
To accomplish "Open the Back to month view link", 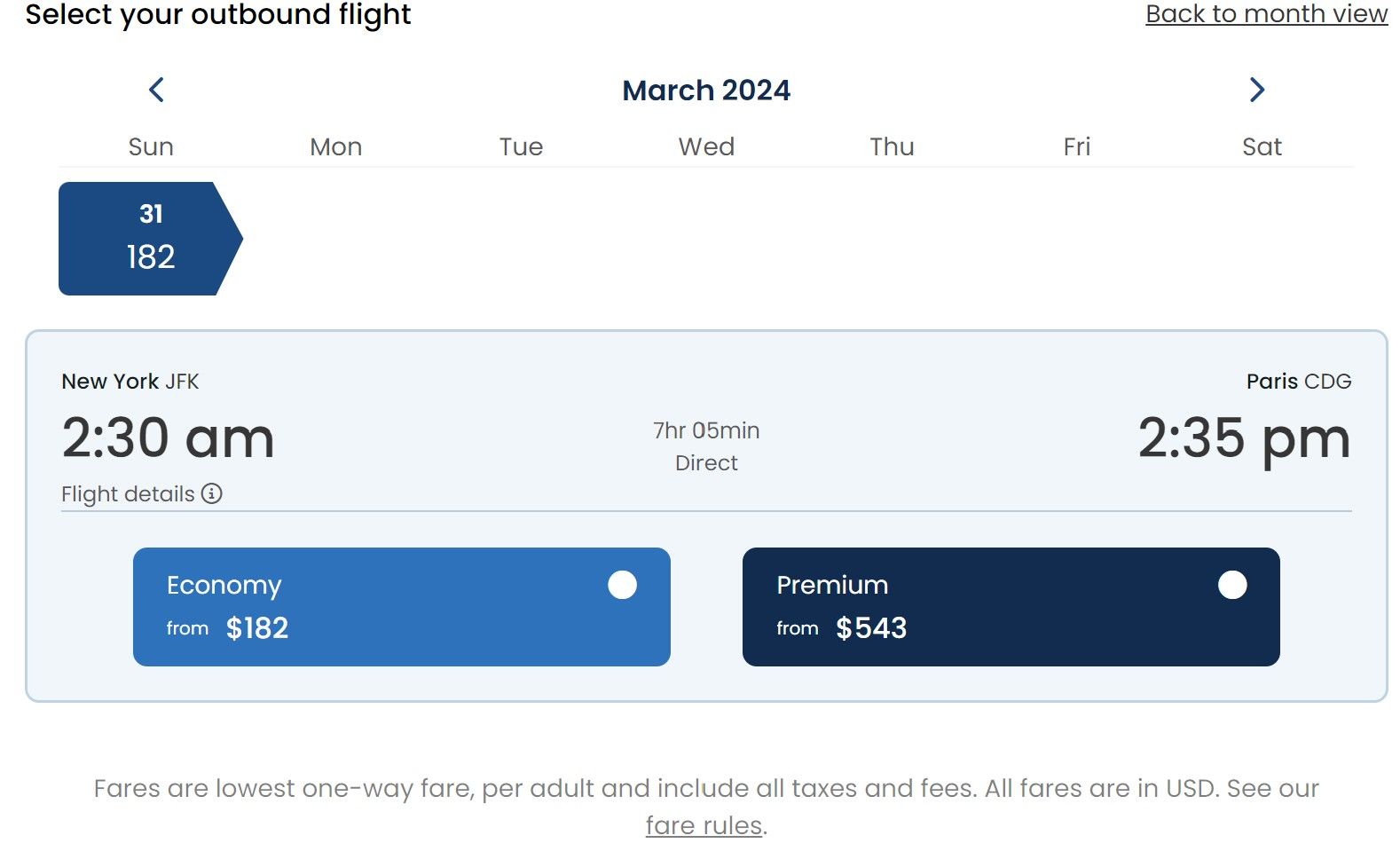I will (1266, 14).
